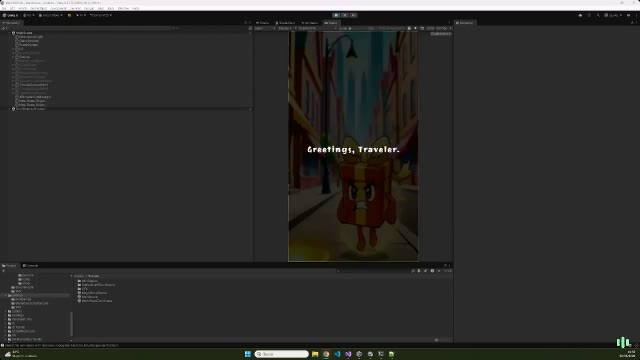Open Visual Studio Code from the taskbar
This screenshot has width=640, height=360.
pos(337,354)
